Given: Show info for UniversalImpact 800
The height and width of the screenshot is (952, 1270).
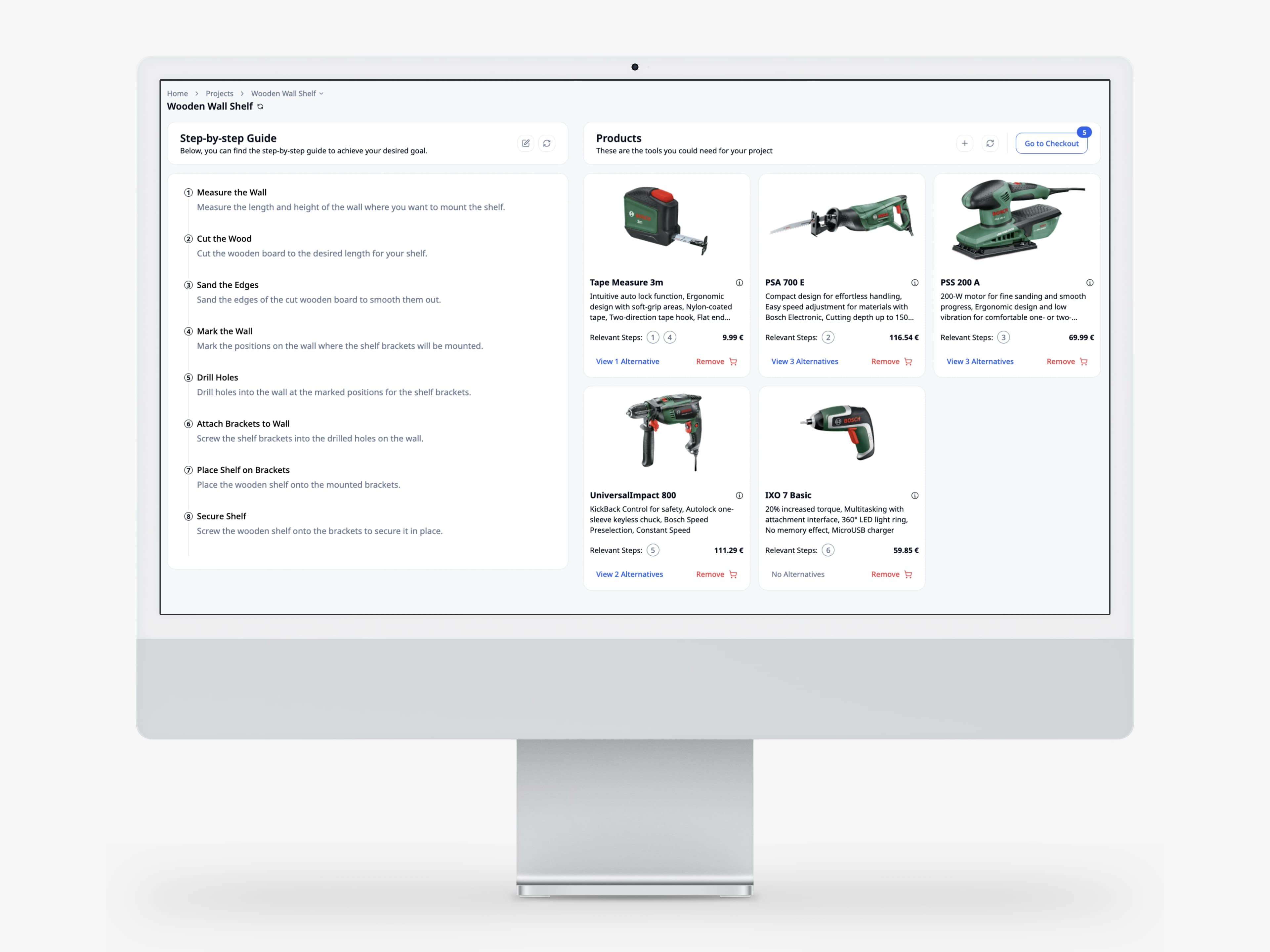Looking at the screenshot, I should click(739, 496).
